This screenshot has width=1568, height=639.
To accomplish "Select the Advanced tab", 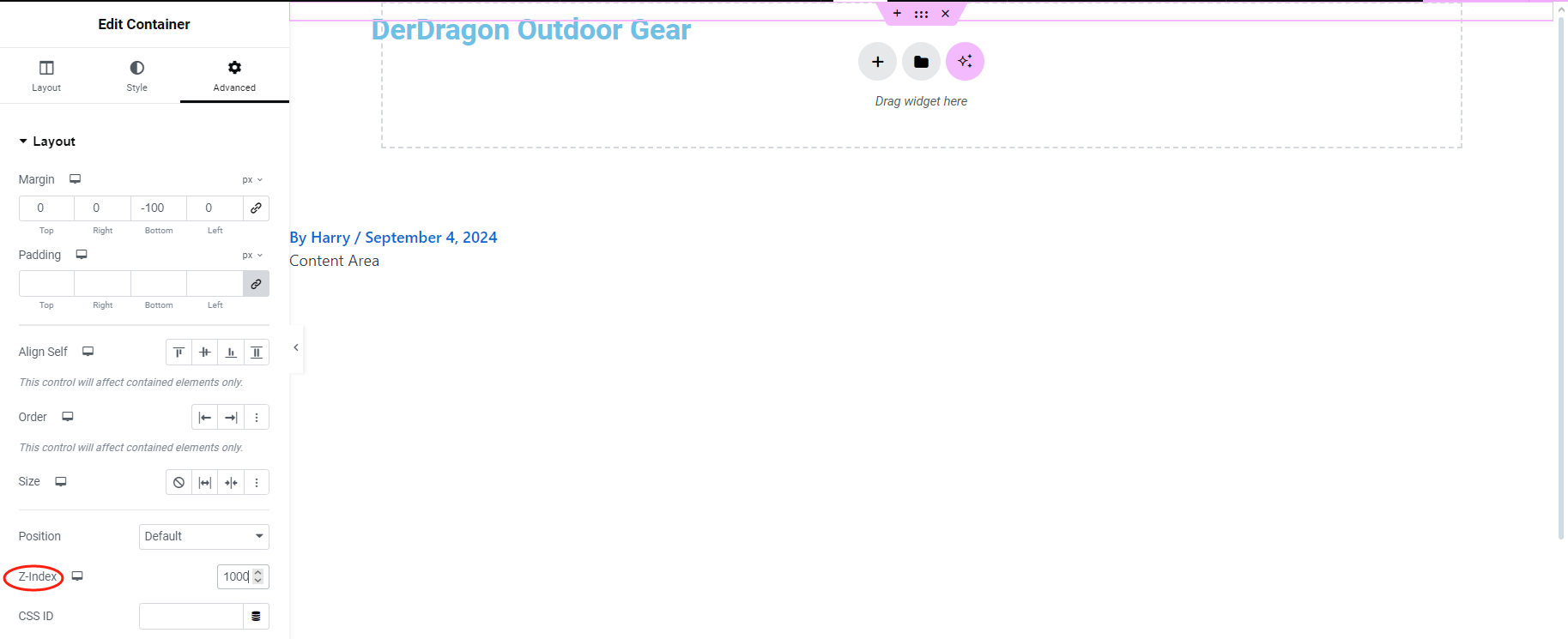I will [x=234, y=75].
